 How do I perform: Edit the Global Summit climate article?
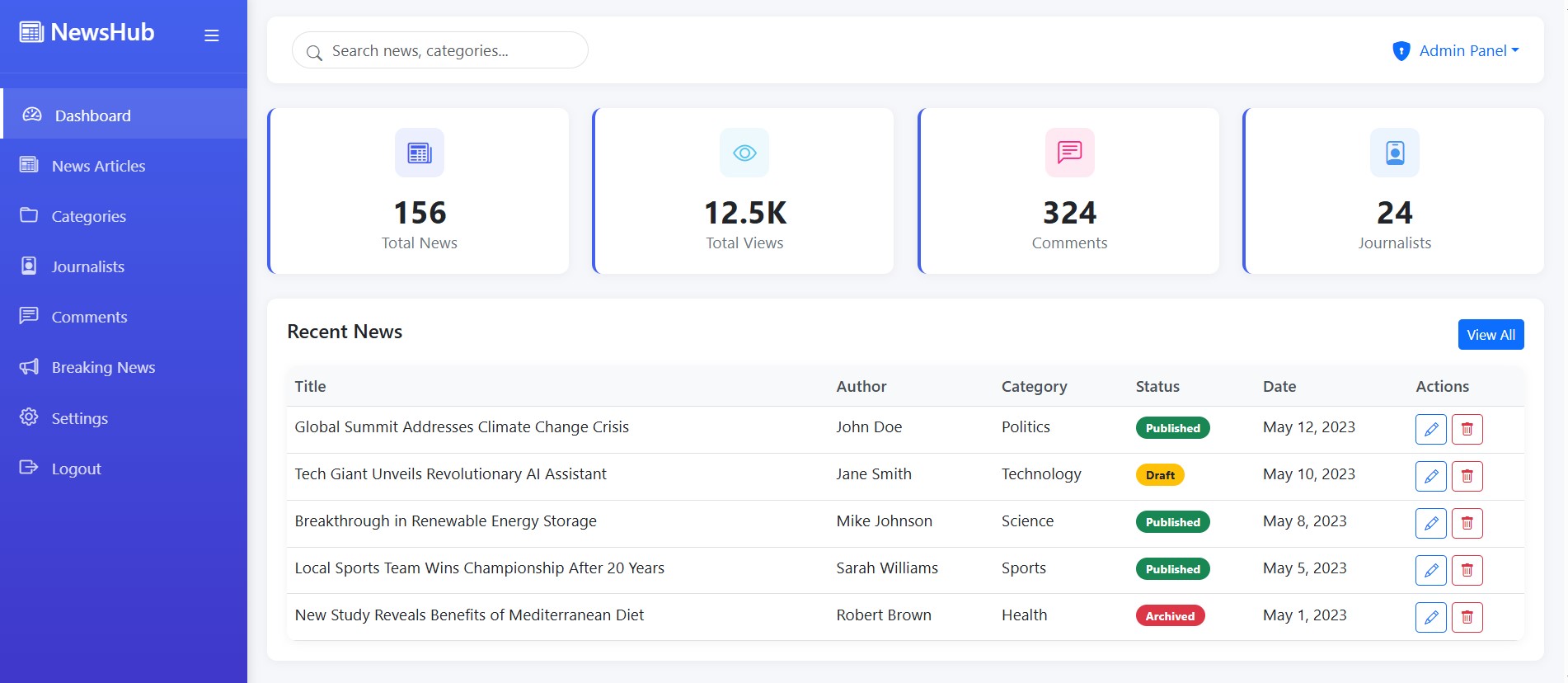1430,429
